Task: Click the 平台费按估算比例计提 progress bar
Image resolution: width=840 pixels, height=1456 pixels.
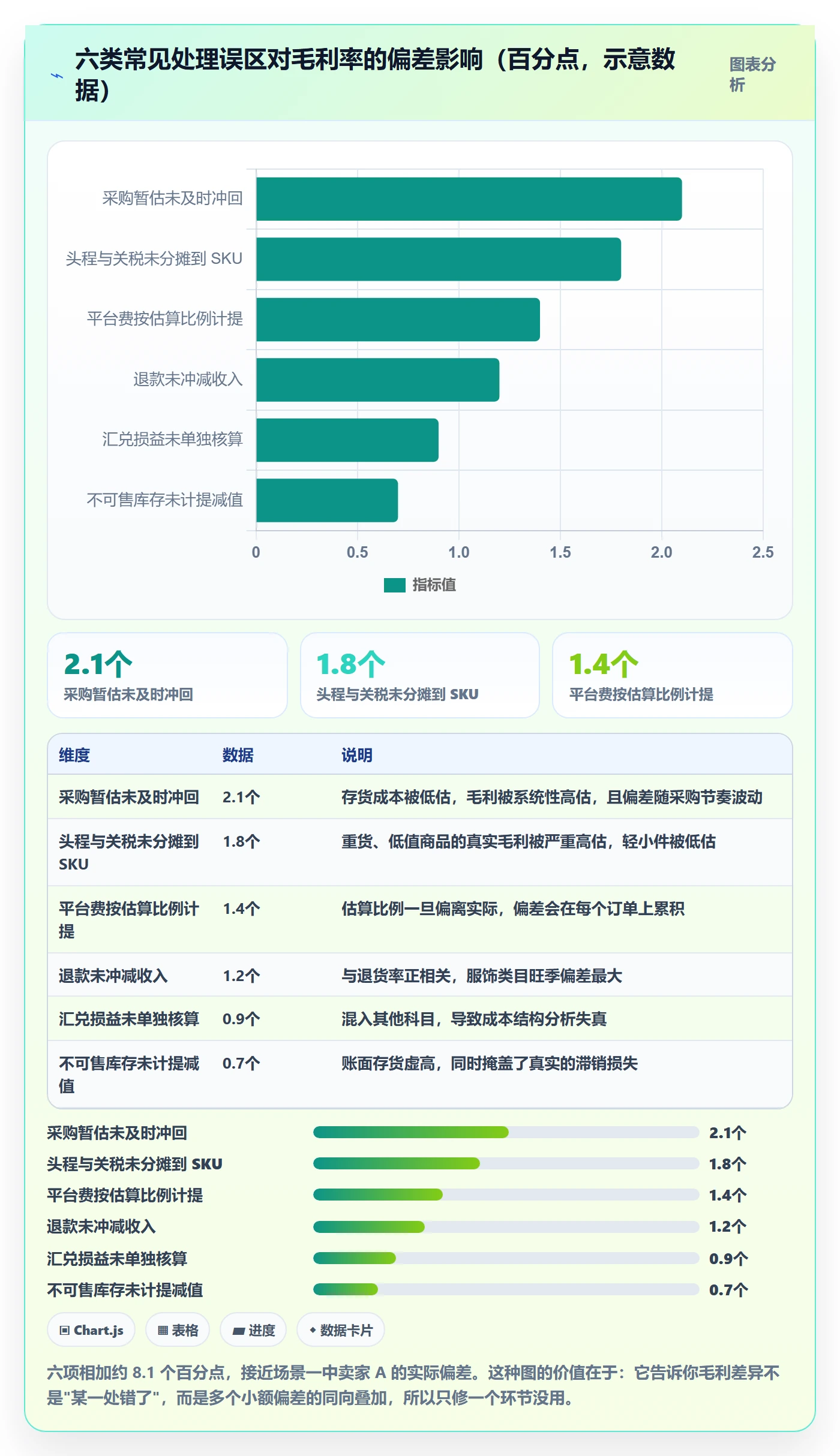Action: (x=506, y=1195)
